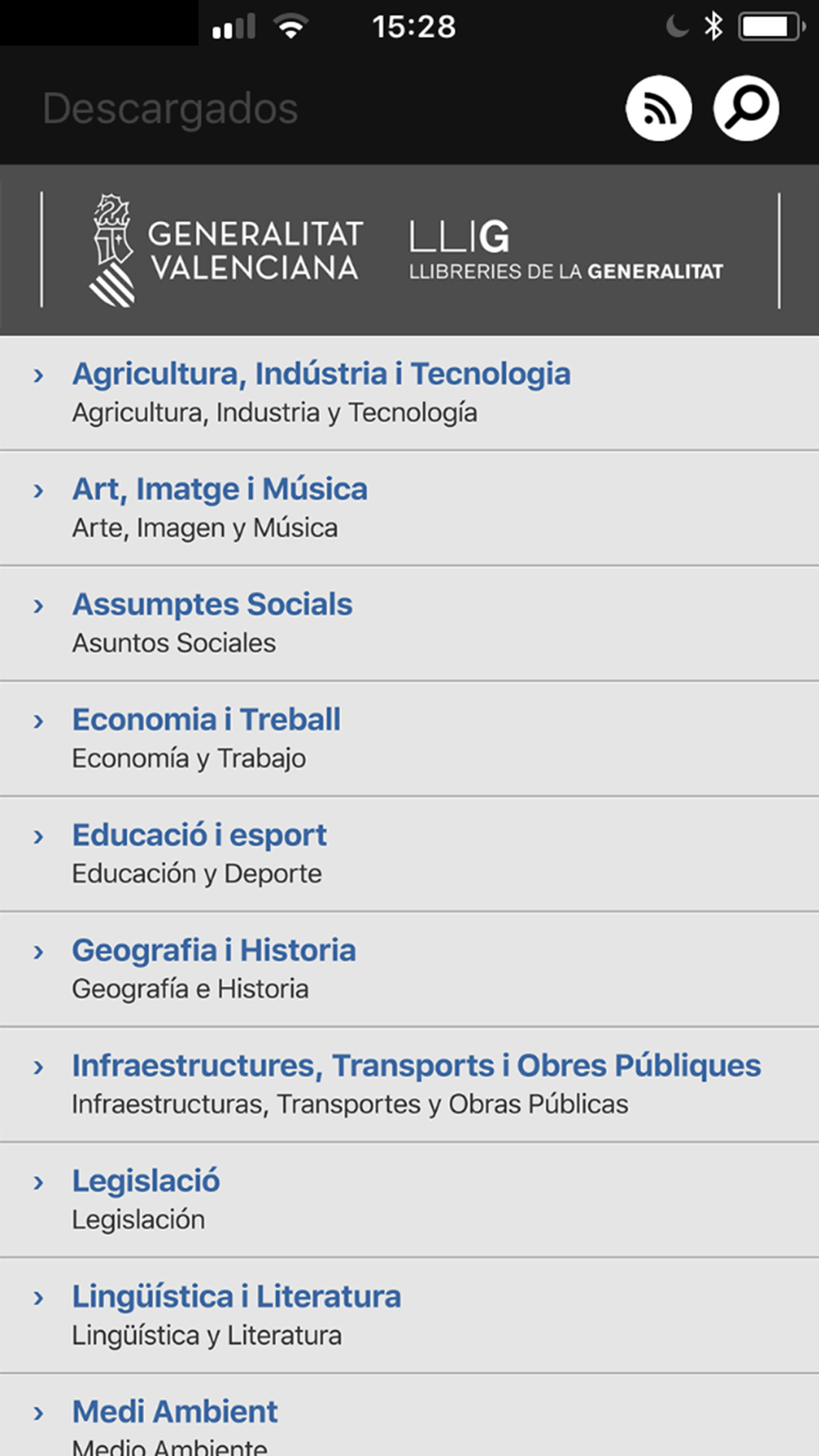Image resolution: width=819 pixels, height=1456 pixels.
Task: Select the Geografia i Historia category
Action: point(214,951)
